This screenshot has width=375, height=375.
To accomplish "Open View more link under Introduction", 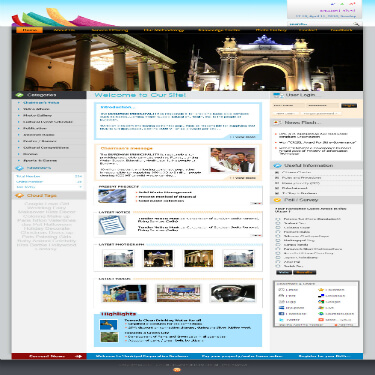I will click(x=245, y=137).
